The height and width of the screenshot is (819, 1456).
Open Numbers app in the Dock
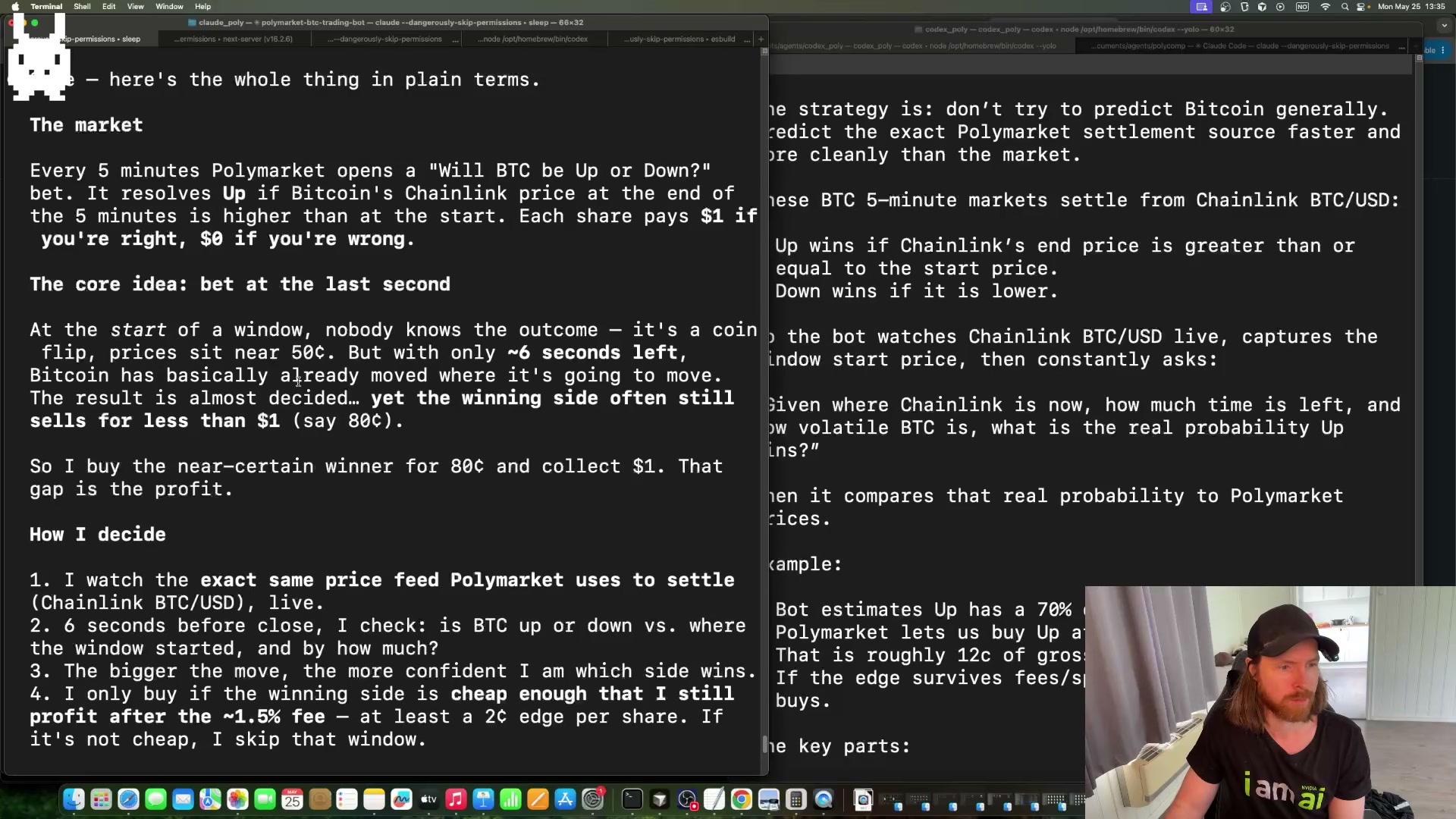[x=510, y=799]
